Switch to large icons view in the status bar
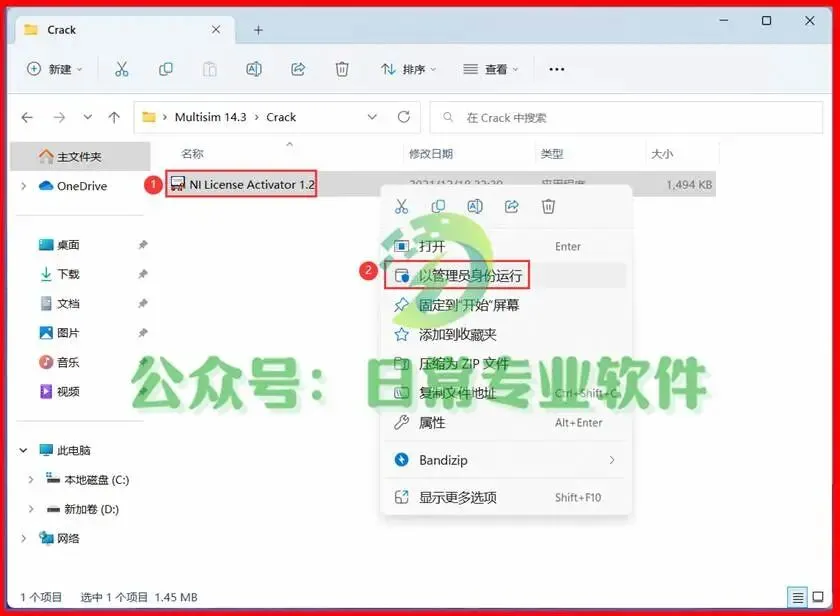840x616 pixels. pyautogui.click(x=818, y=597)
